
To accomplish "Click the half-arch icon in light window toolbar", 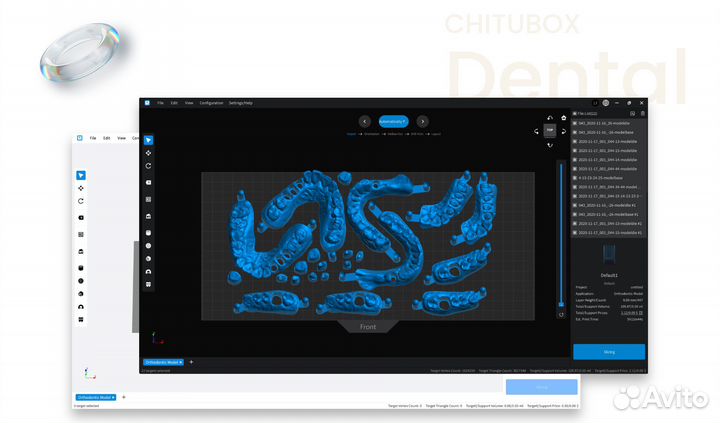I will point(81,307).
